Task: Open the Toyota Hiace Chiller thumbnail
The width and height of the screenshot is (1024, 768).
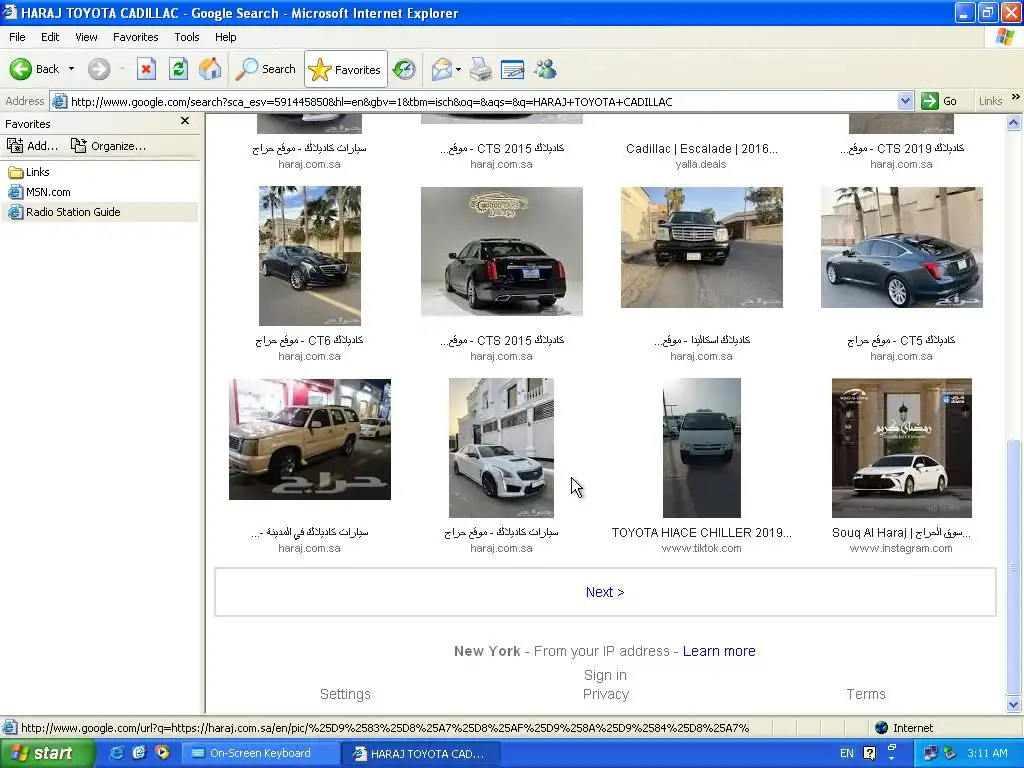Action: pos(701,448)
